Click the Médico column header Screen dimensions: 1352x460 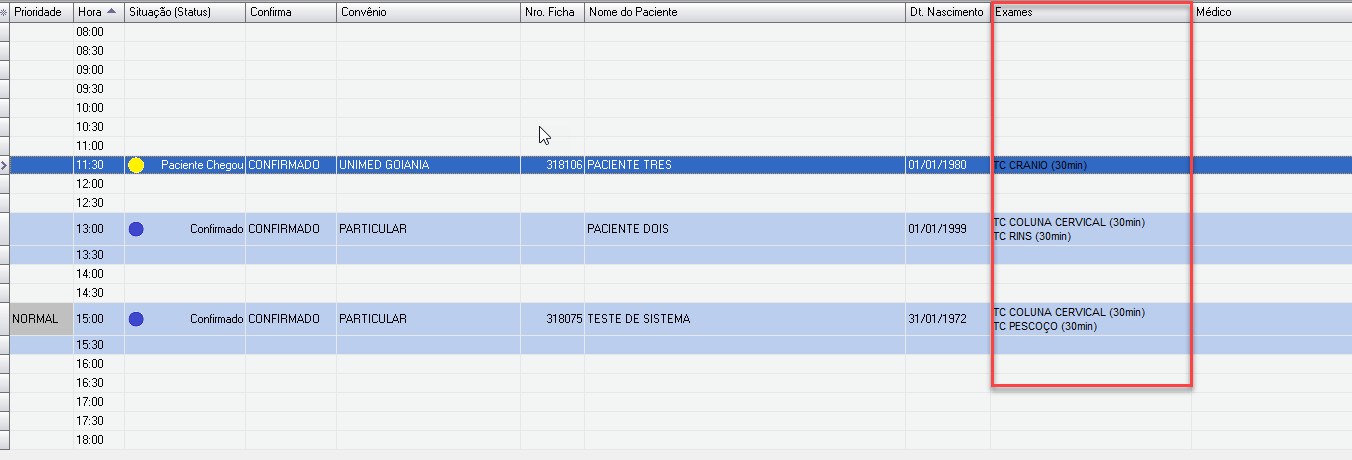1213,12
